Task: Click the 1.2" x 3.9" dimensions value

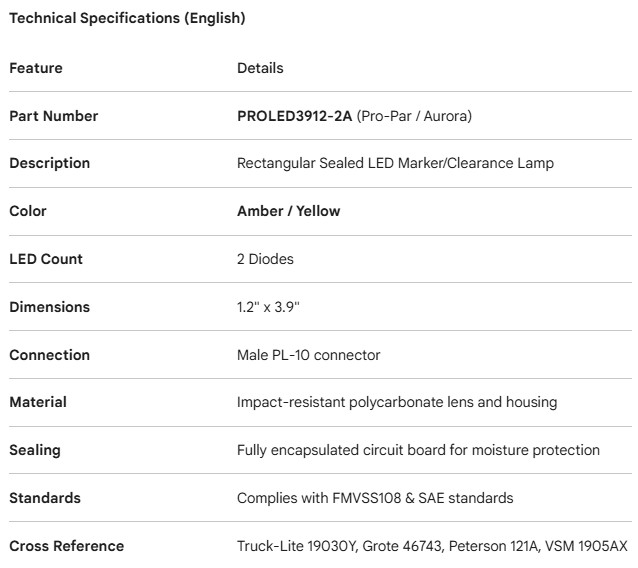Action: pos(268,307)
